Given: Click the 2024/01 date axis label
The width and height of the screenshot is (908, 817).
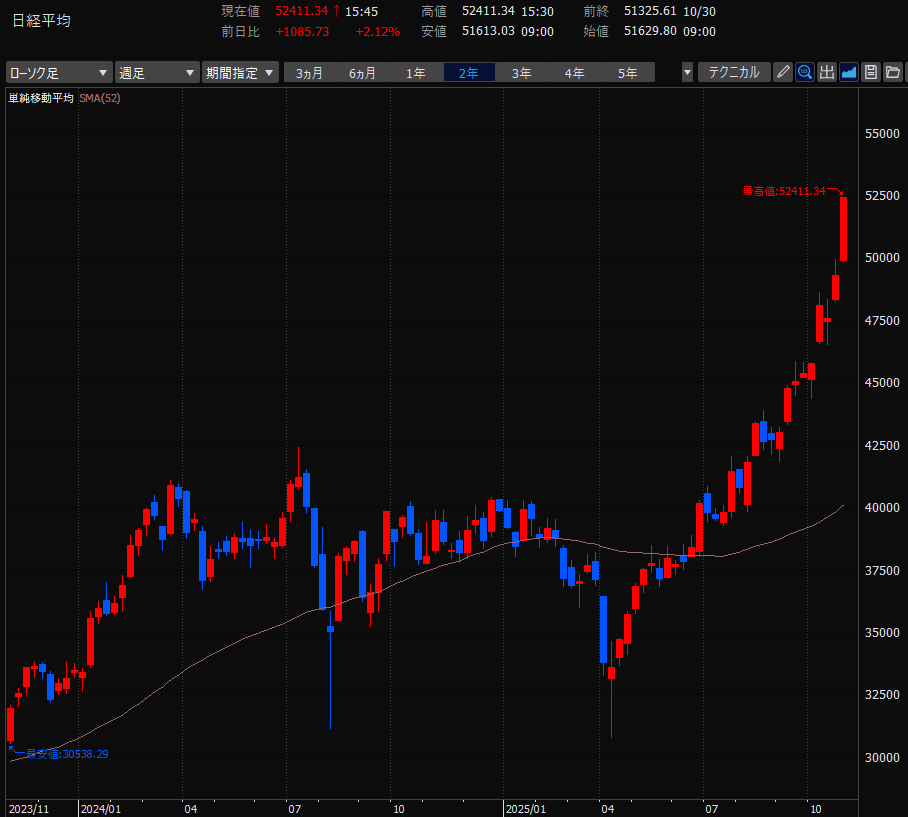Looking at the screenshot, I should tap(101, 809).
